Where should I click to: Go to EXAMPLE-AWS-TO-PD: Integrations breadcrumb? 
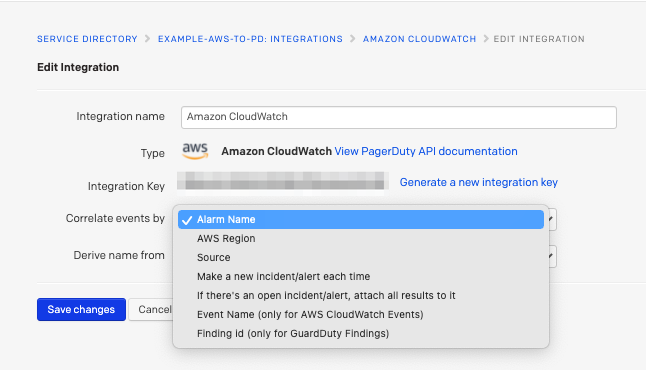click(250, 39)
